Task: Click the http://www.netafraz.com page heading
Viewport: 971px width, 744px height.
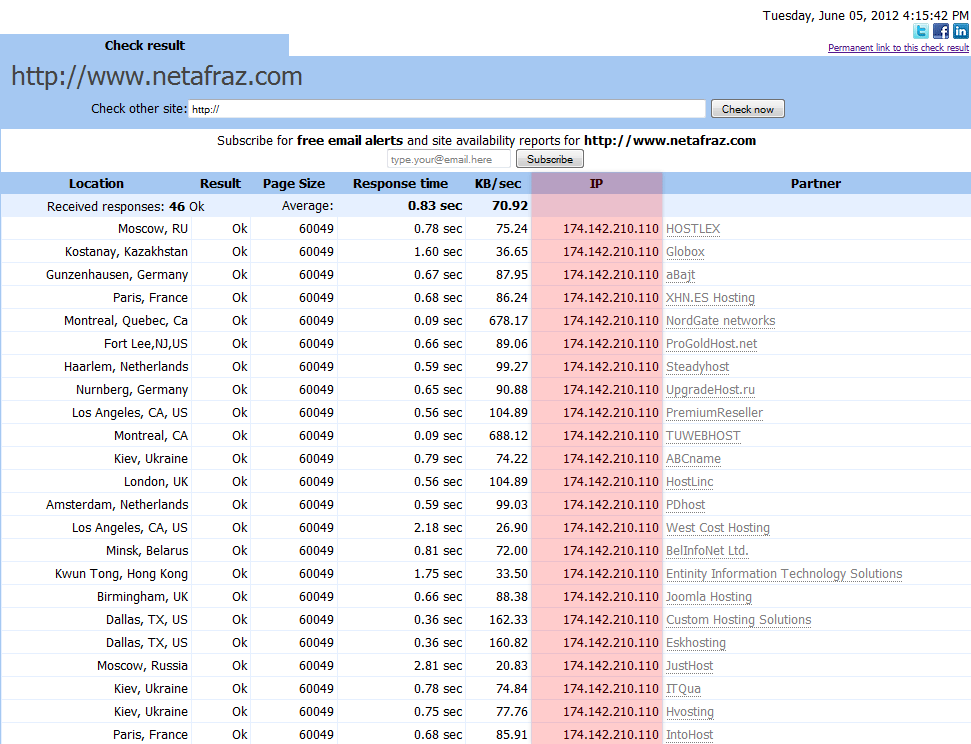Action: tap(157, 76)
